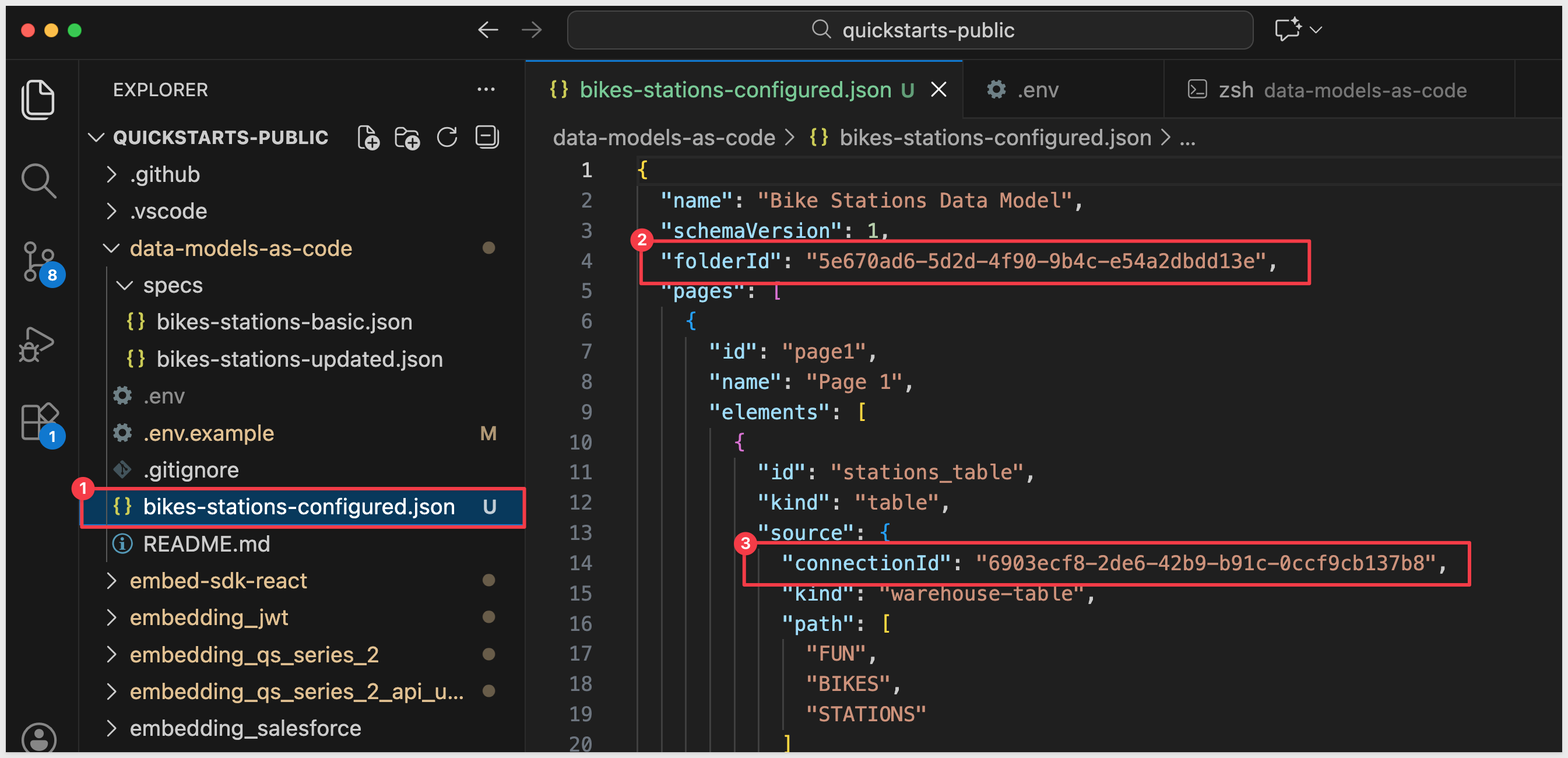Collapse all folders in Explorer
Viewport: 1568px width, 758px height.
(487, 138)
